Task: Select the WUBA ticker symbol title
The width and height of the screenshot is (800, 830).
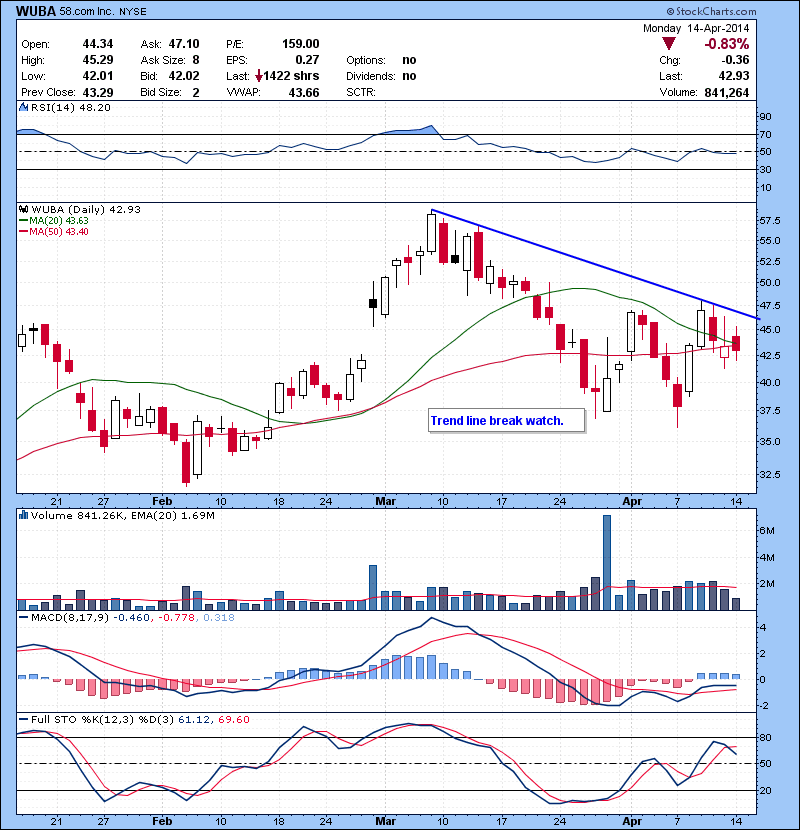Action: pos(36,11)
